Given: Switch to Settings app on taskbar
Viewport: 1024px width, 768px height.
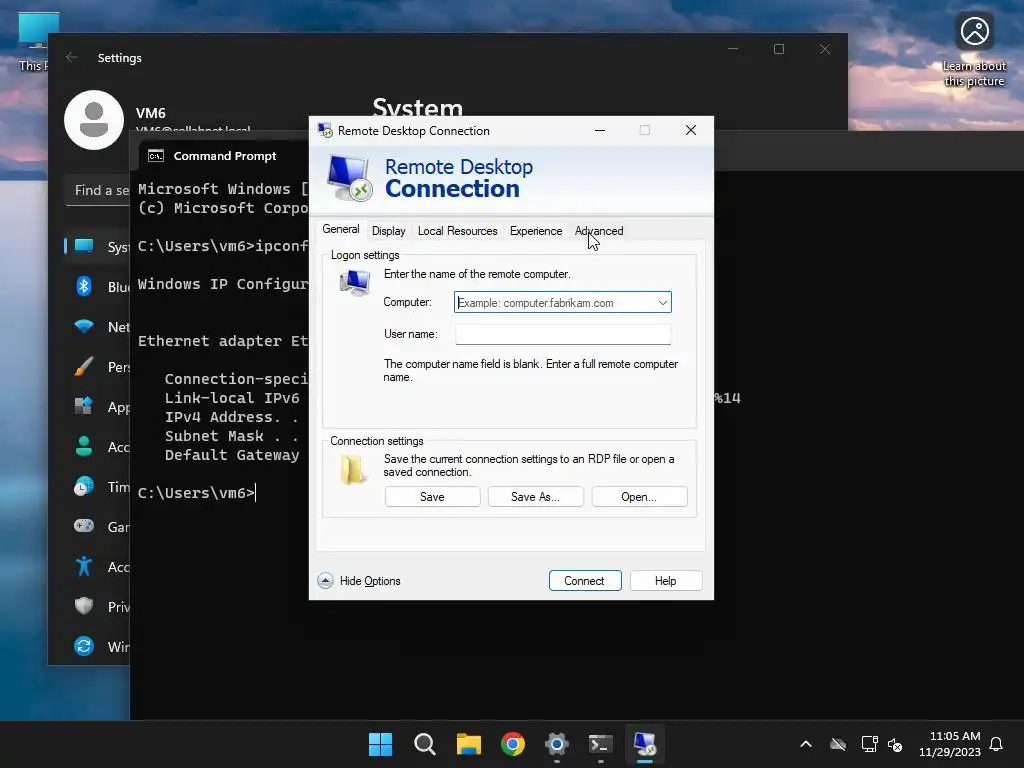Looking at the screenshot, I should click(556, 744).
